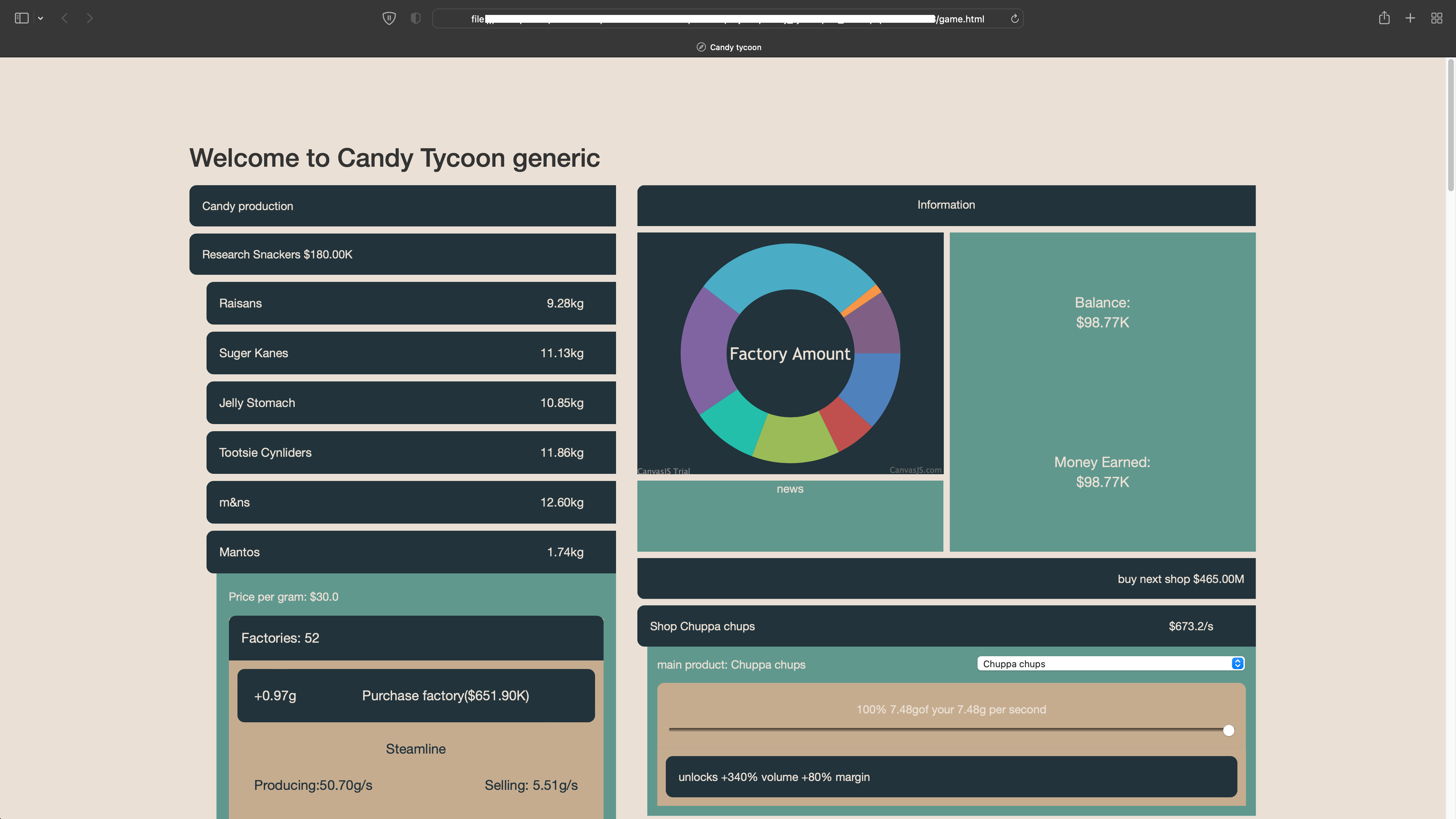Open the Share icon

(1383, 18)
